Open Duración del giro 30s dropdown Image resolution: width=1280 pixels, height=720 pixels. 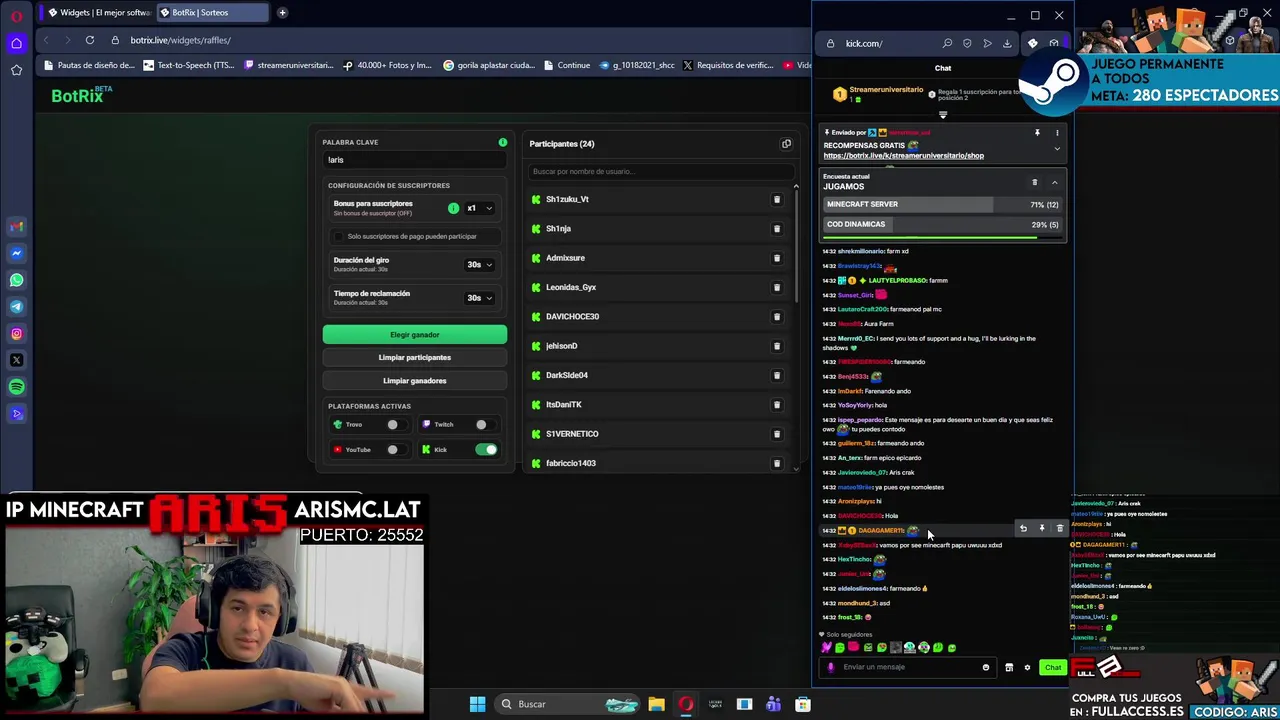(479, 265)
